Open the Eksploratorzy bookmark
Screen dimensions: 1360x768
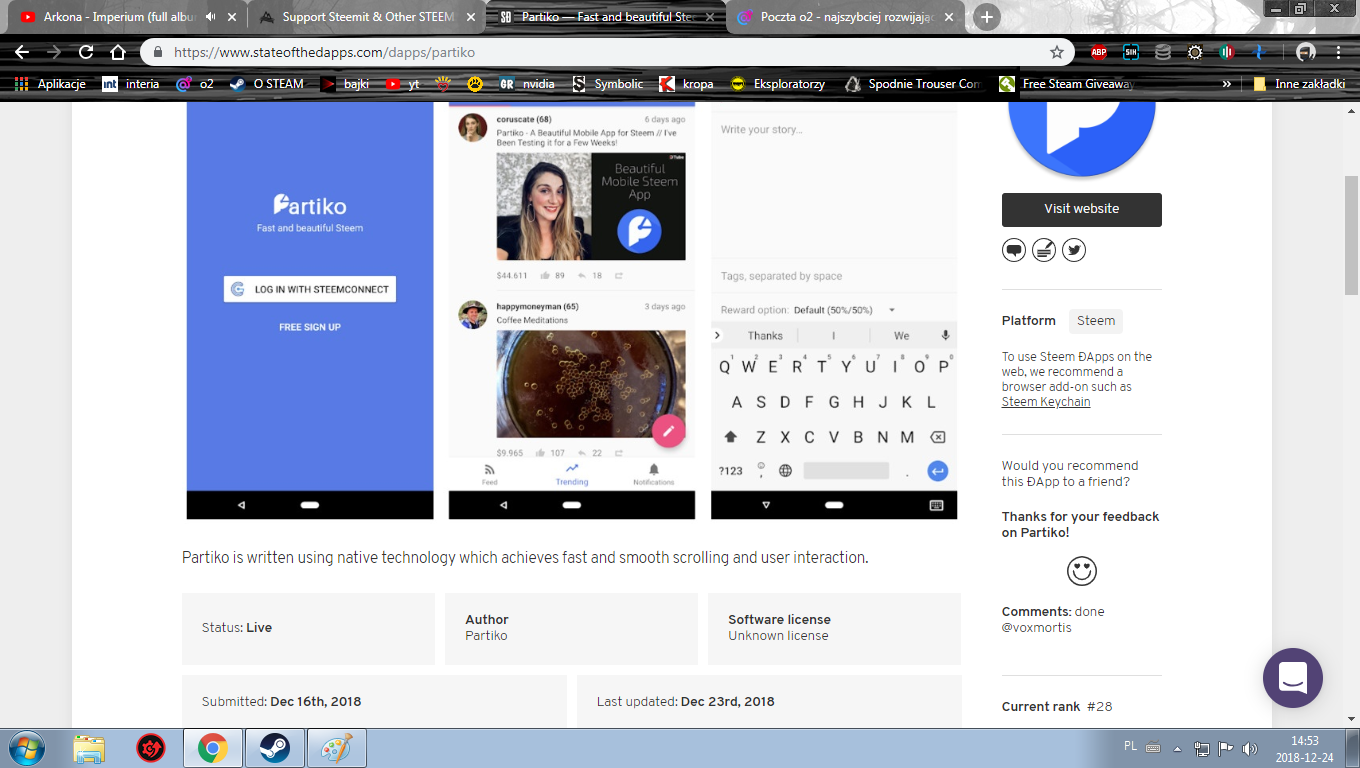tap(778, 84)
